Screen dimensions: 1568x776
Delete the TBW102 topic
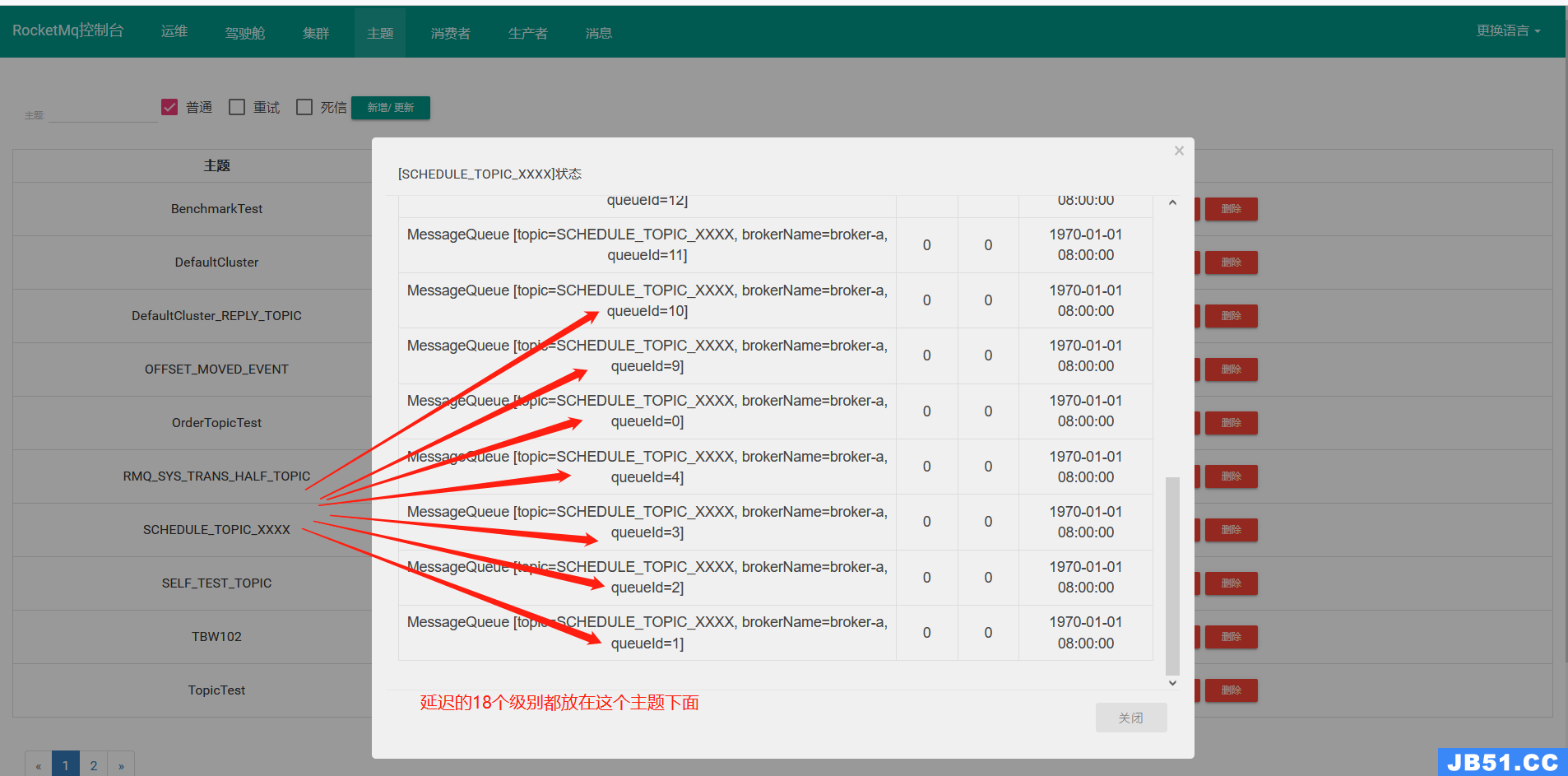tap(1231, 637)
